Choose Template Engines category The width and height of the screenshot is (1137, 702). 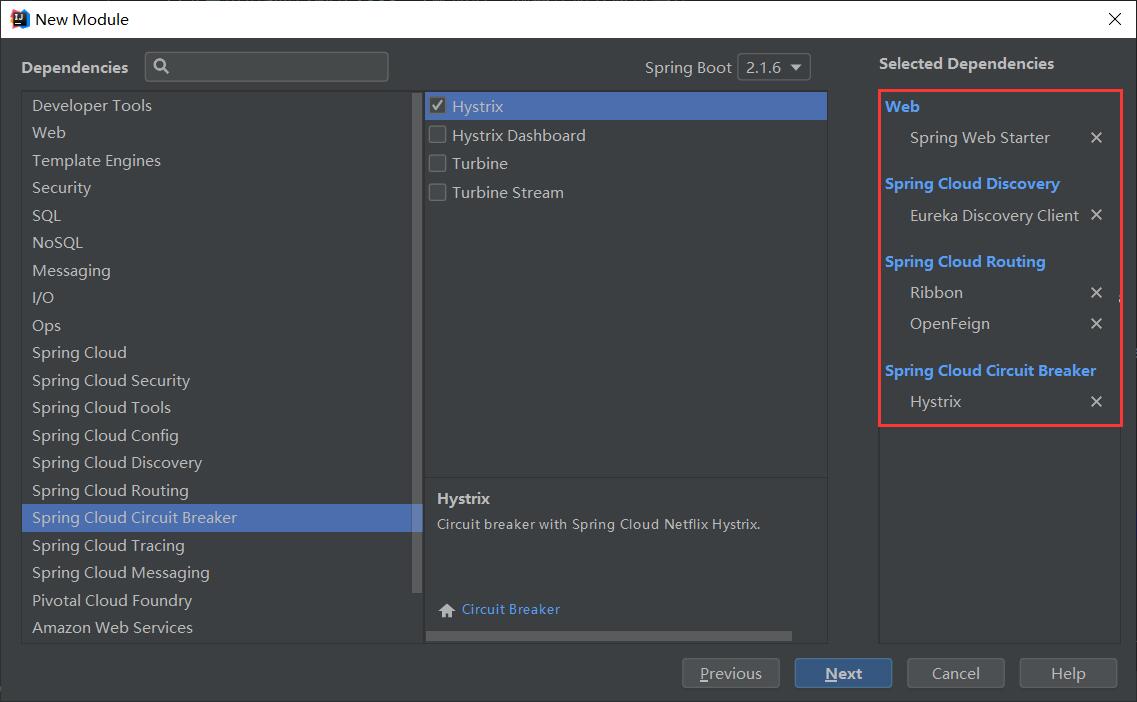(217, 160)
